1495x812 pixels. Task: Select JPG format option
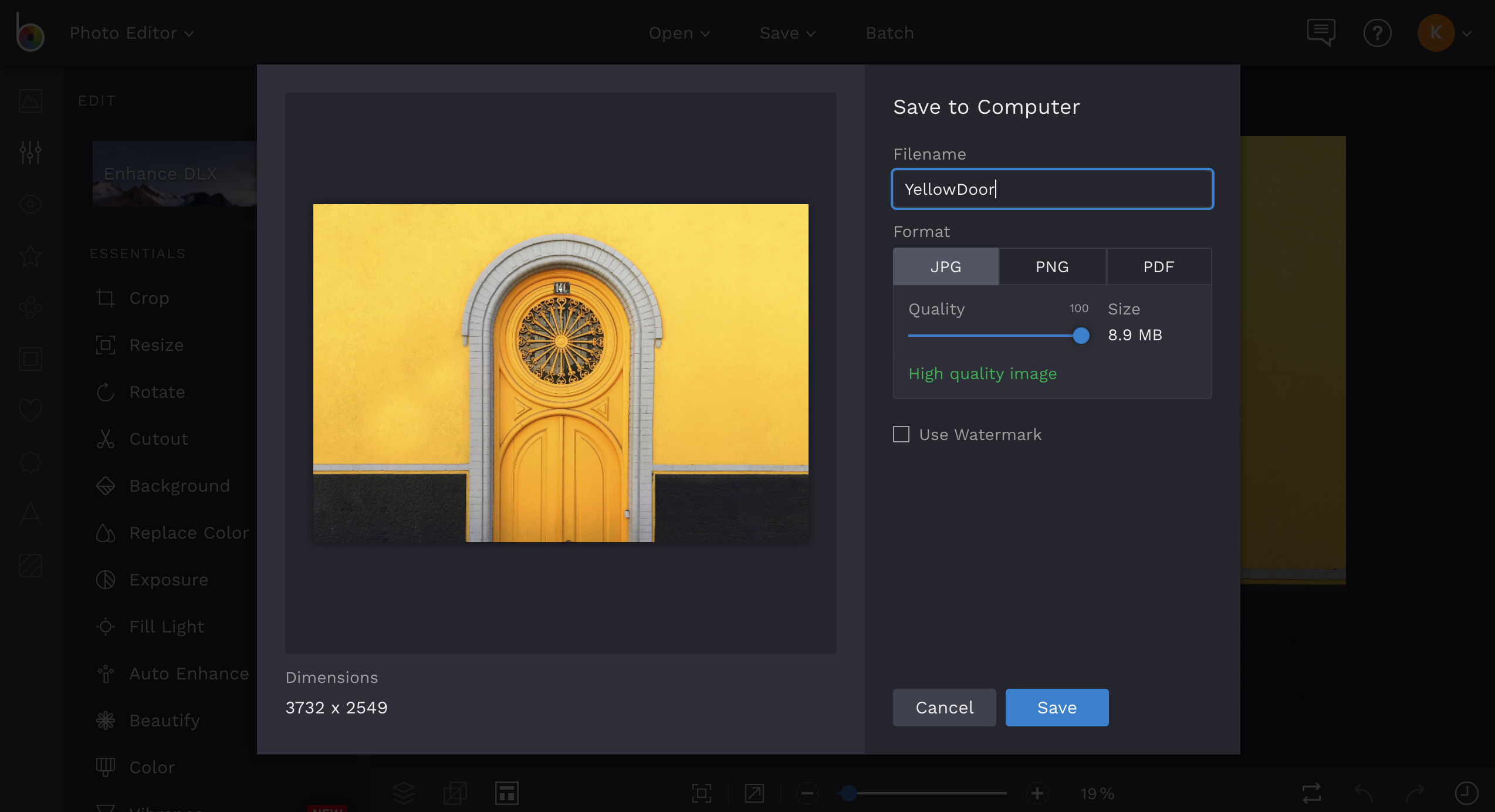pyautogui.click(x=945, y=266)
